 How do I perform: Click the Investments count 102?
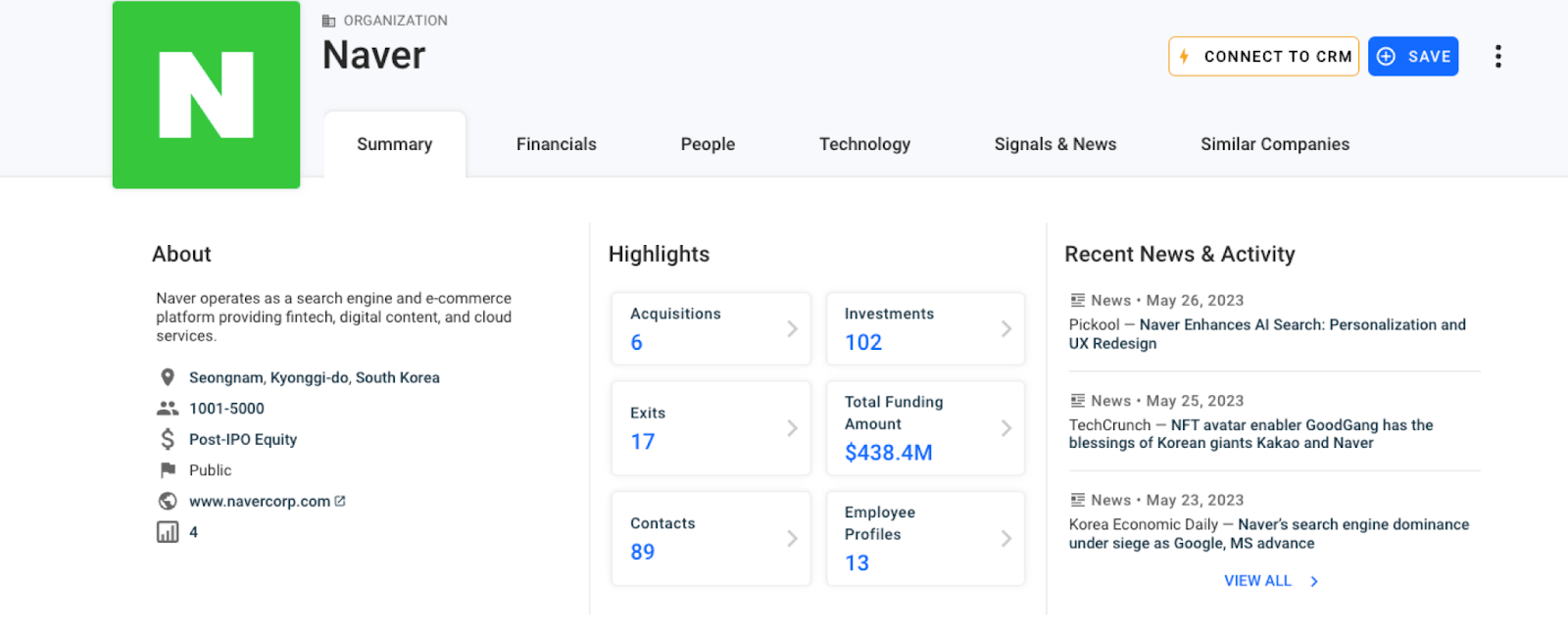[863, 342]
